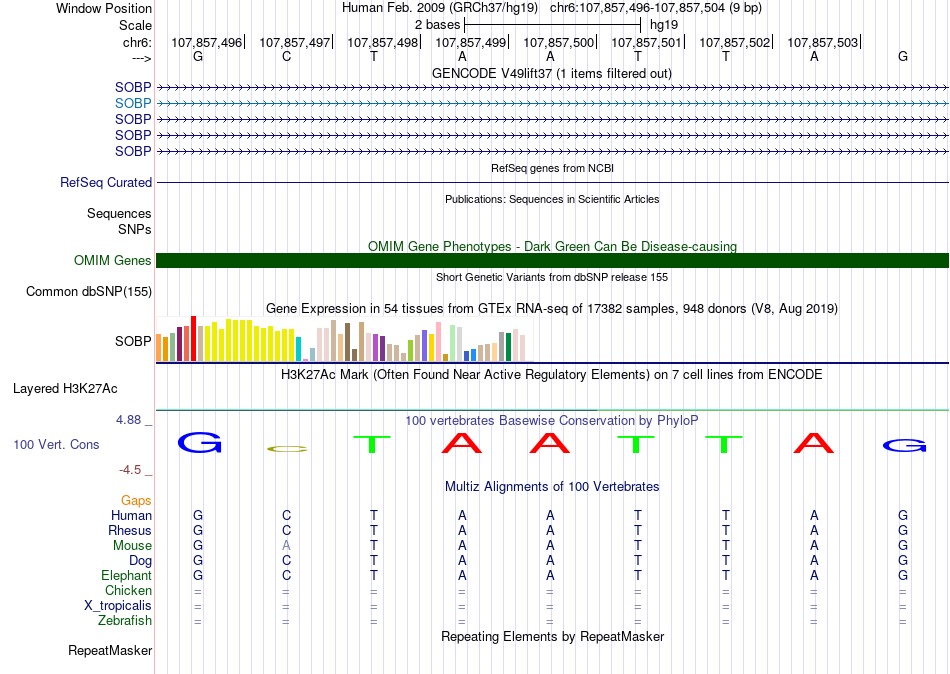Viewport: 950px width, 674px height.
Task: Select the chr6: ruler label
Action: coord(137,42)
